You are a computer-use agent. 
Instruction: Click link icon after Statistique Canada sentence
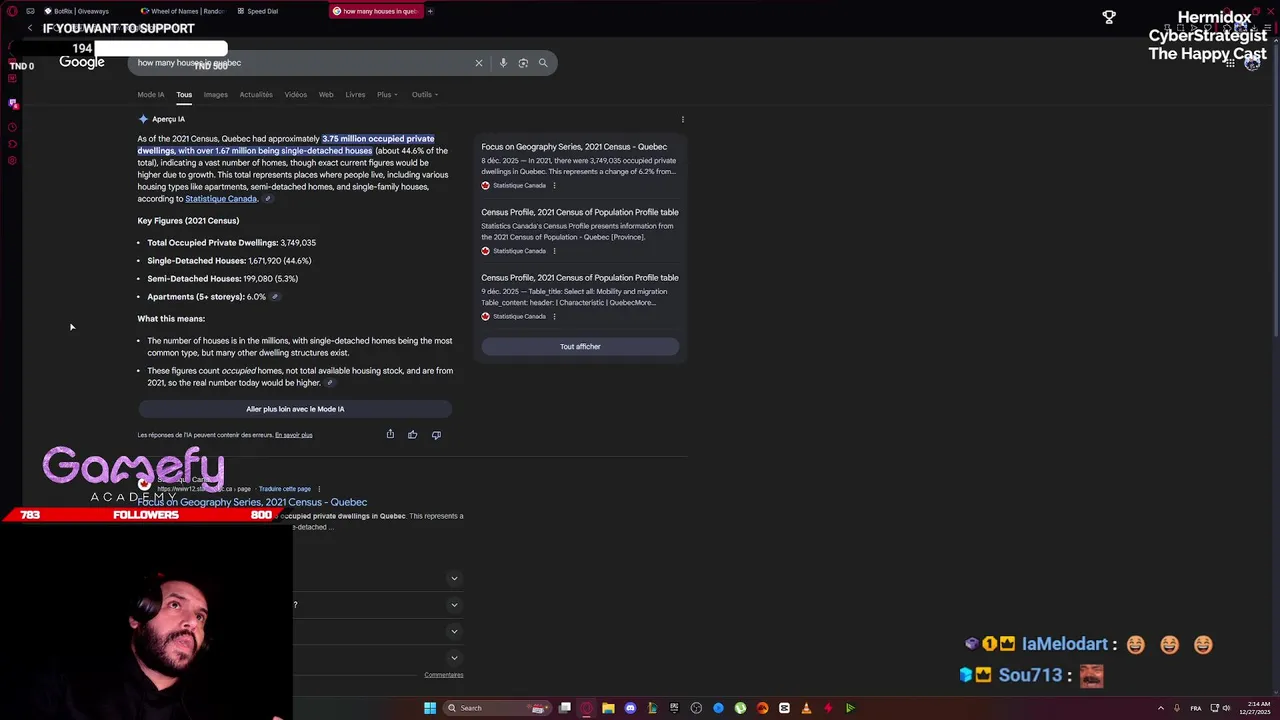[267, 199]
